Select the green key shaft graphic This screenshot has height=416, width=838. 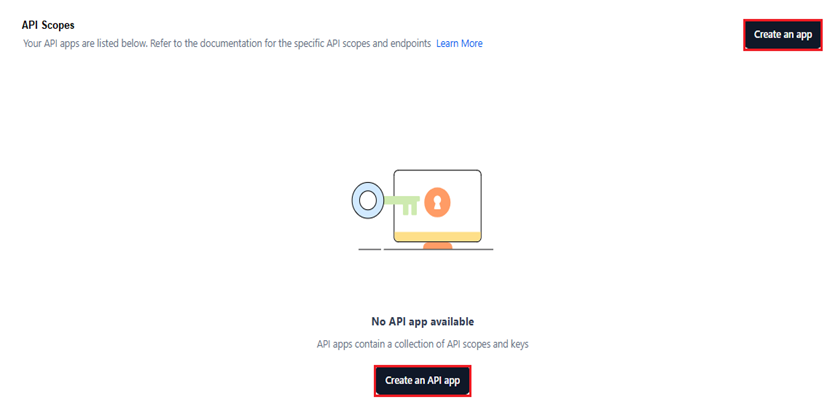pyautogui.click(x=399, y=201)
